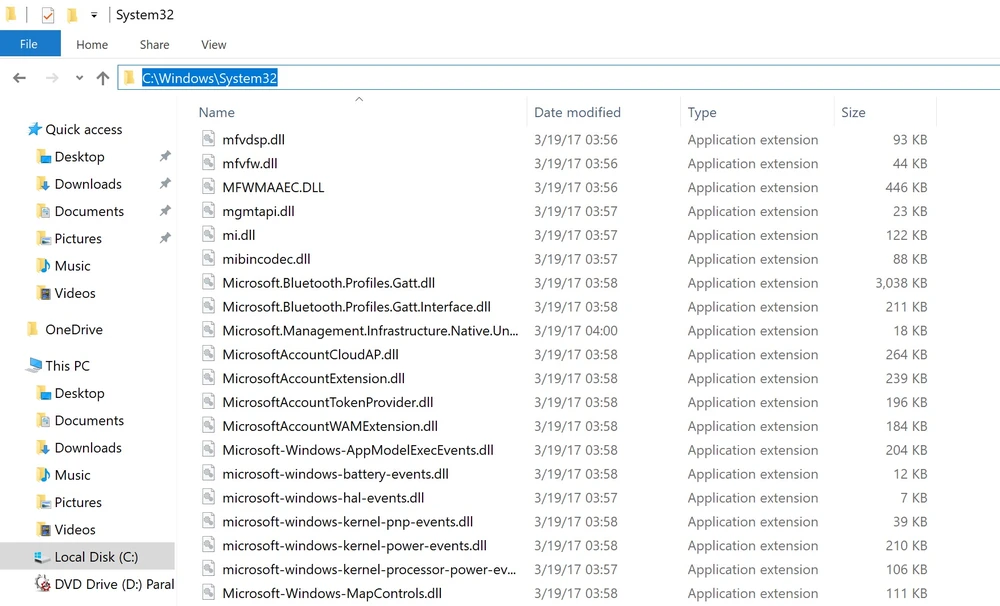Switch to the View ribbon tab
The height and width of the screenshot is (606, 1000).
213,44
